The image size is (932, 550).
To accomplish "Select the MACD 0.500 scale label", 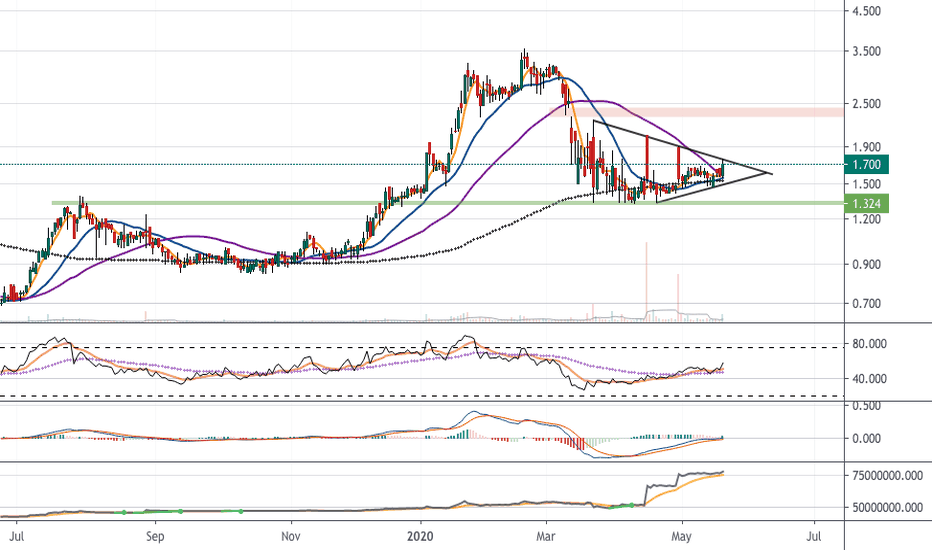I will (x=867, y=407).
